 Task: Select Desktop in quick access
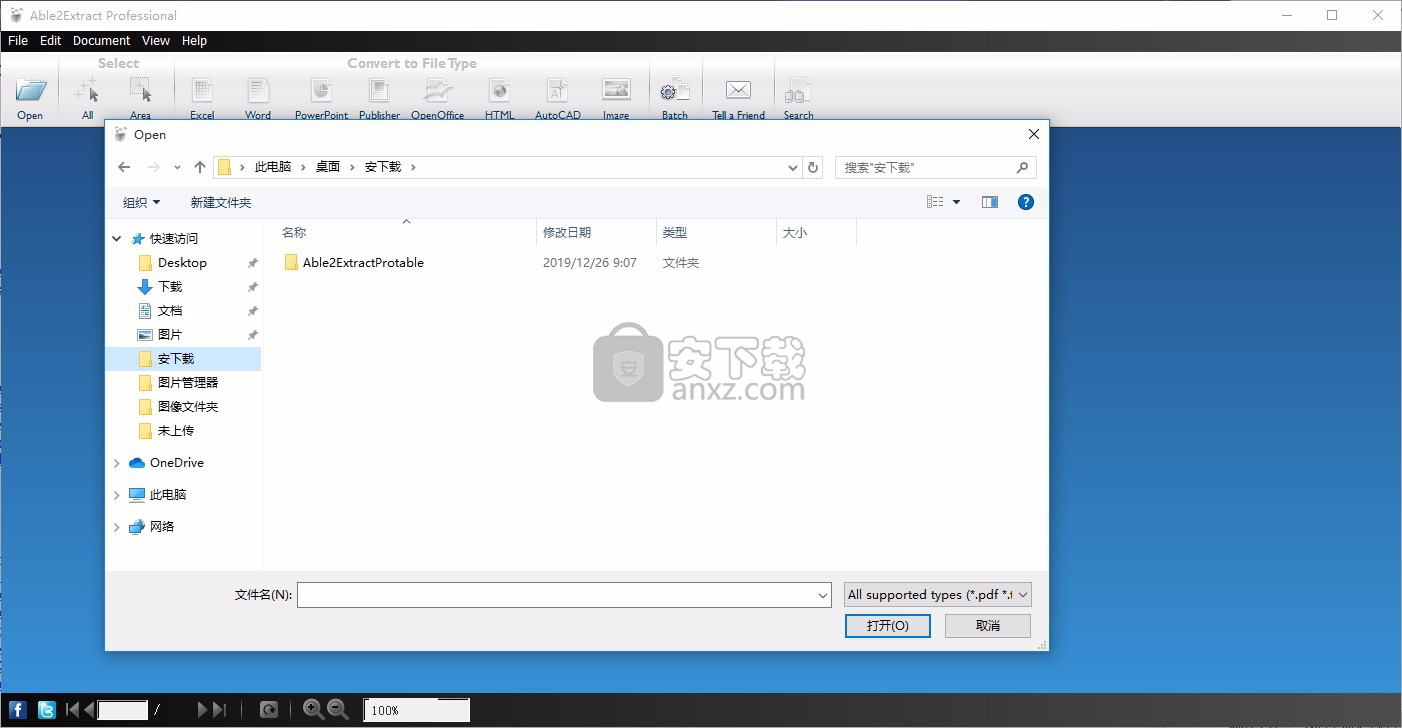tap(182, 263)
